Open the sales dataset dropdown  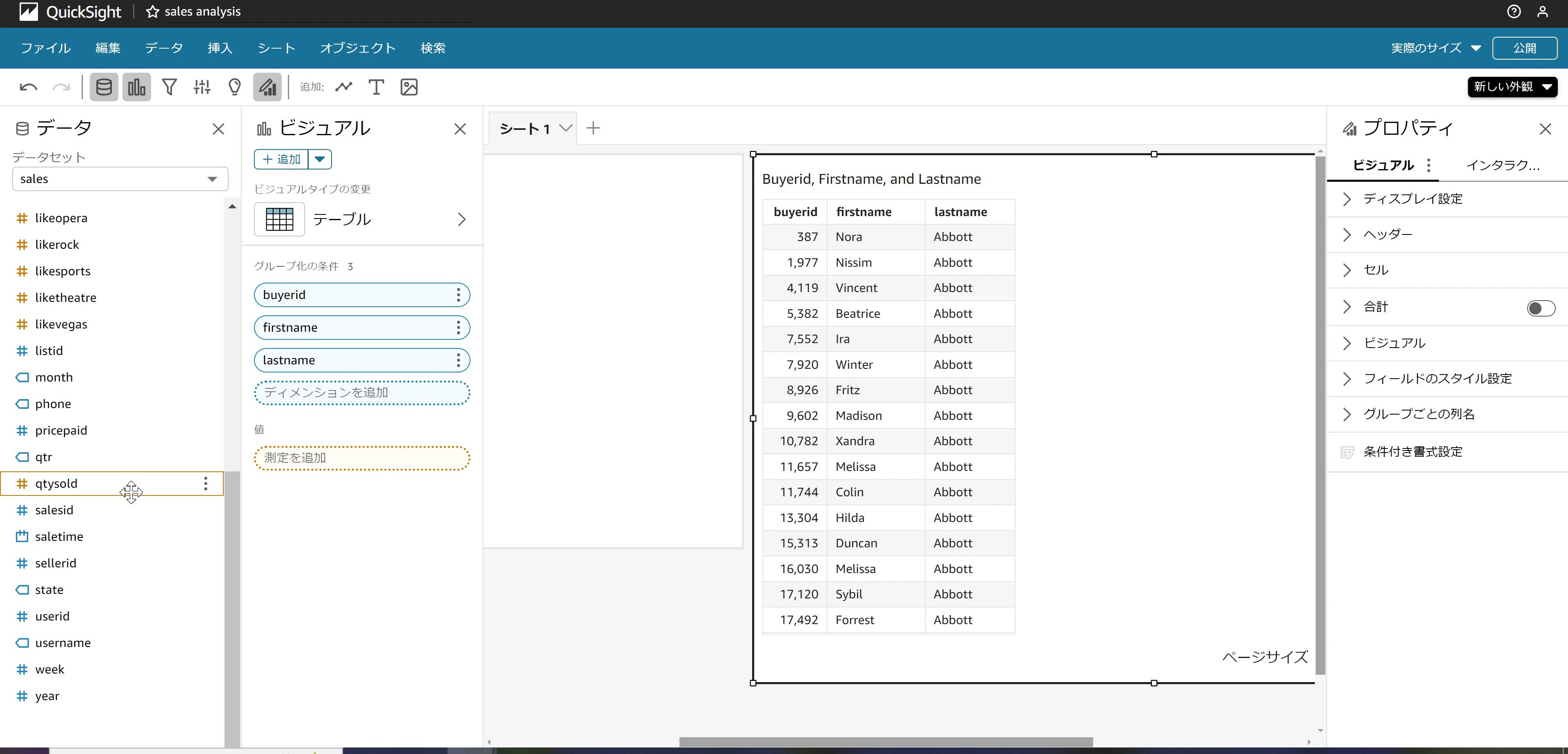(120, 179)
